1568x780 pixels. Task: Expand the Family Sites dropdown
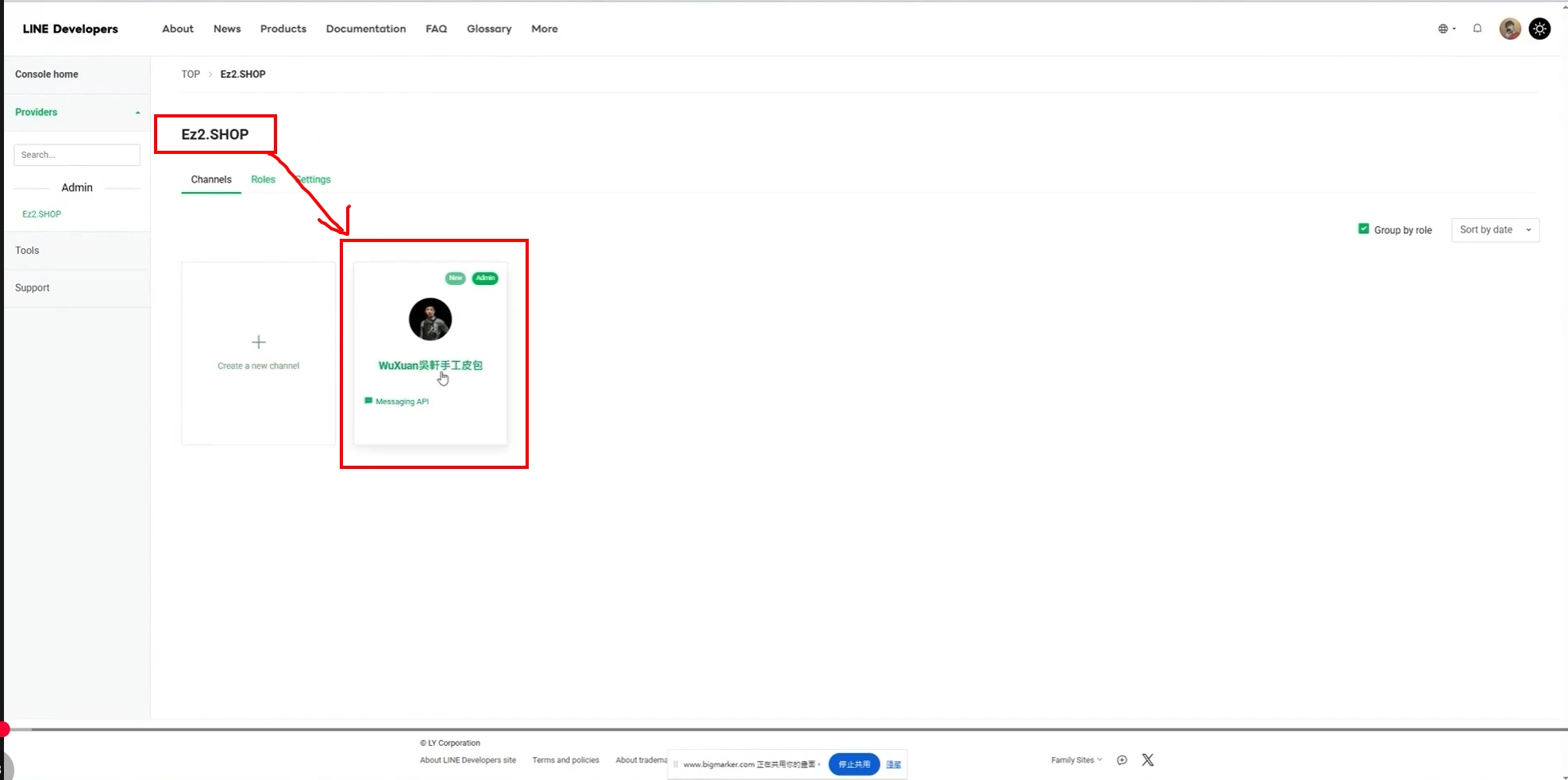(1077, 759)
